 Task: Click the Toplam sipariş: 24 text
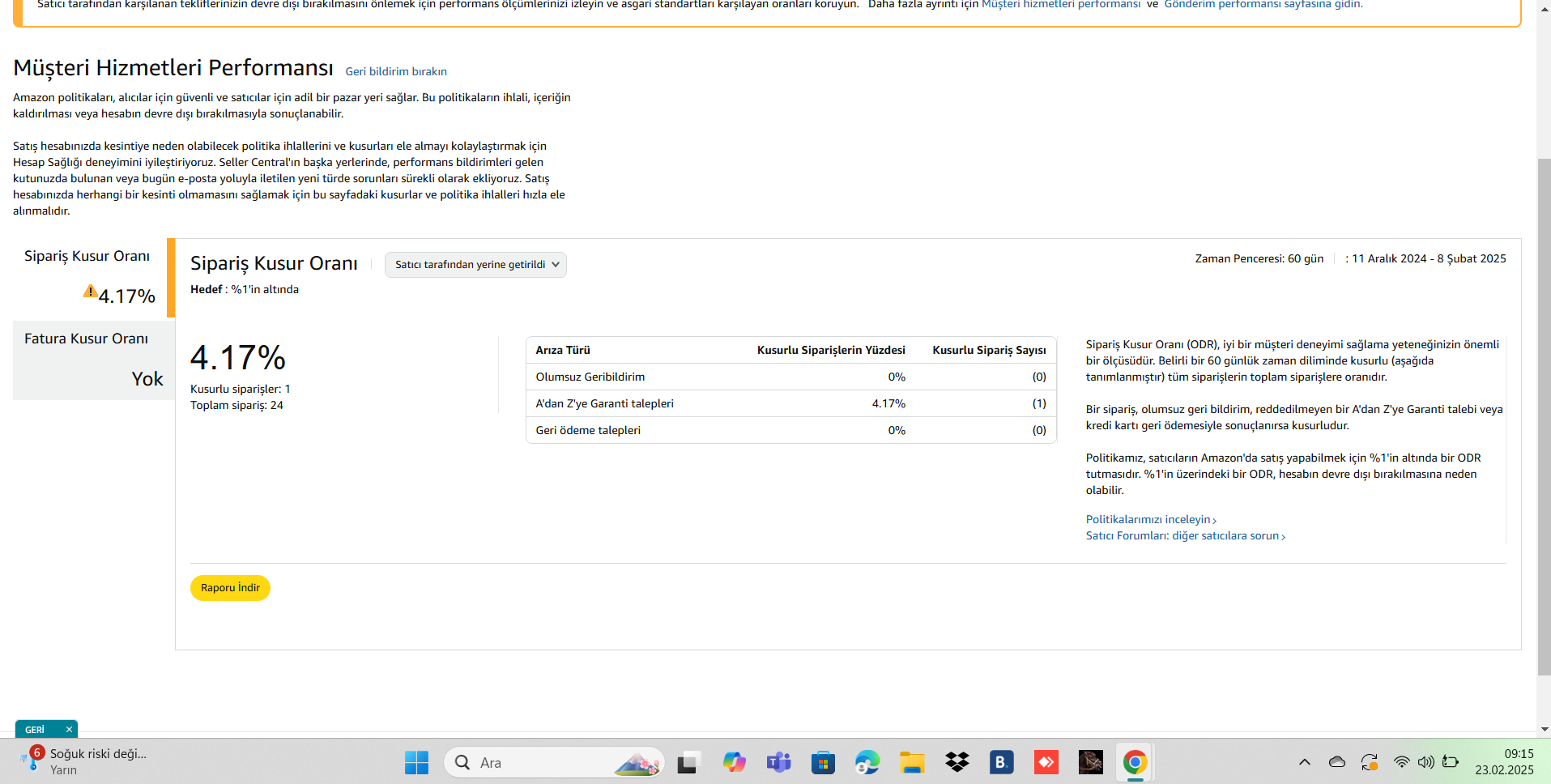click(236, 405)
